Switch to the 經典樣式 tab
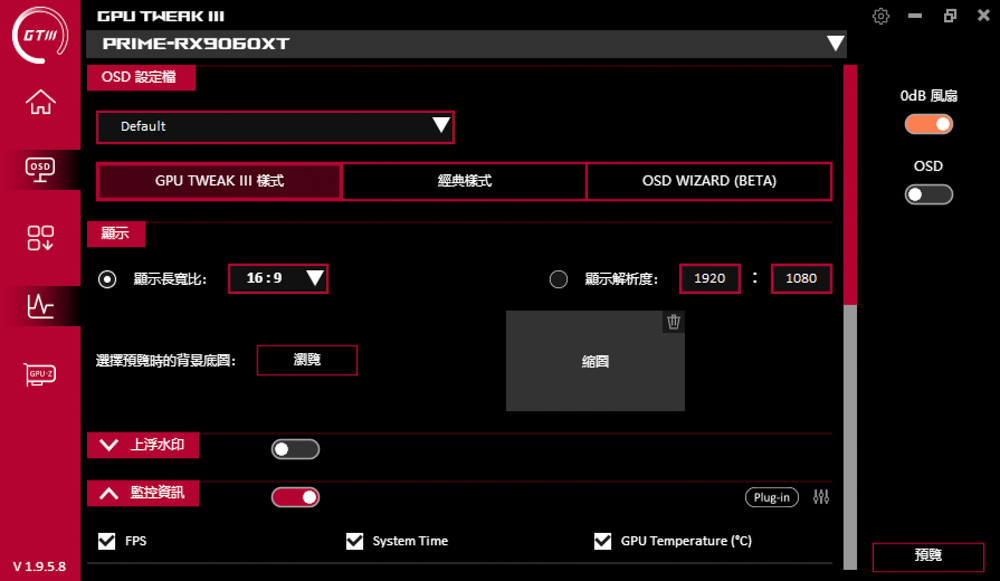This screenshot has height=581, width=1000. [x=464, y=181]
